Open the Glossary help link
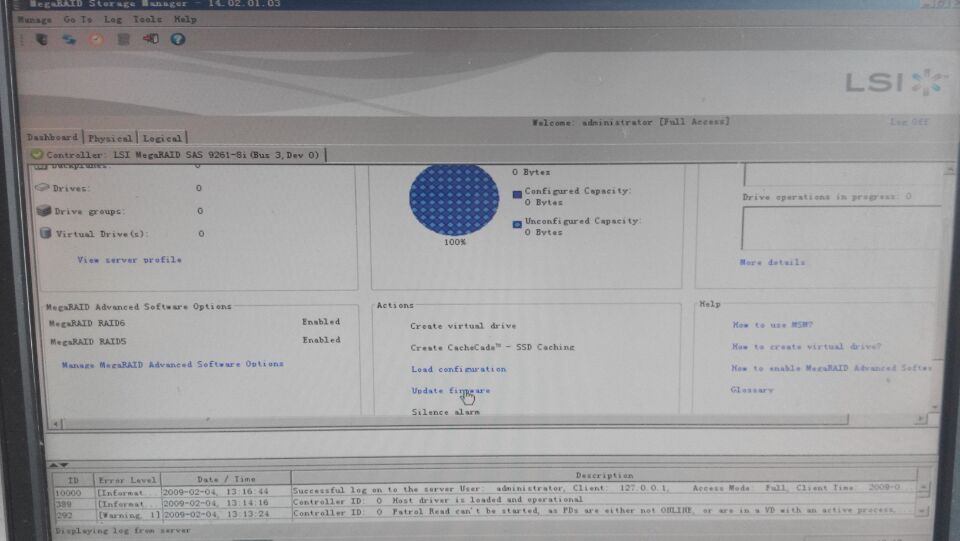The image size is (960, 541). tap(752, 389)
